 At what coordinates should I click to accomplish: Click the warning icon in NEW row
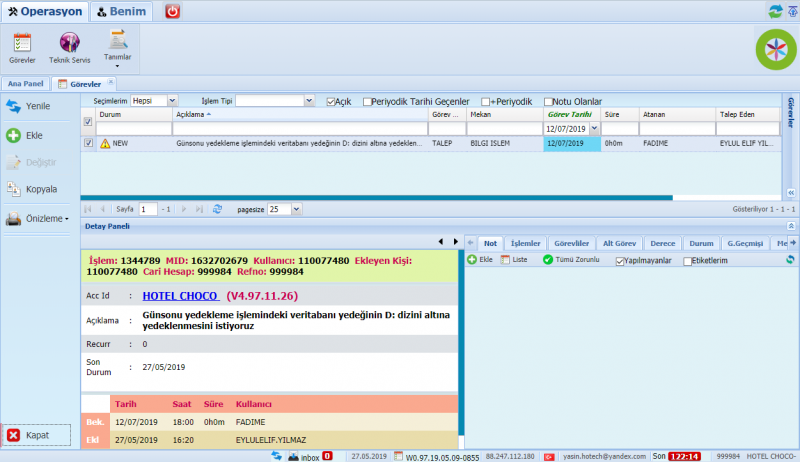pos(105,143)
